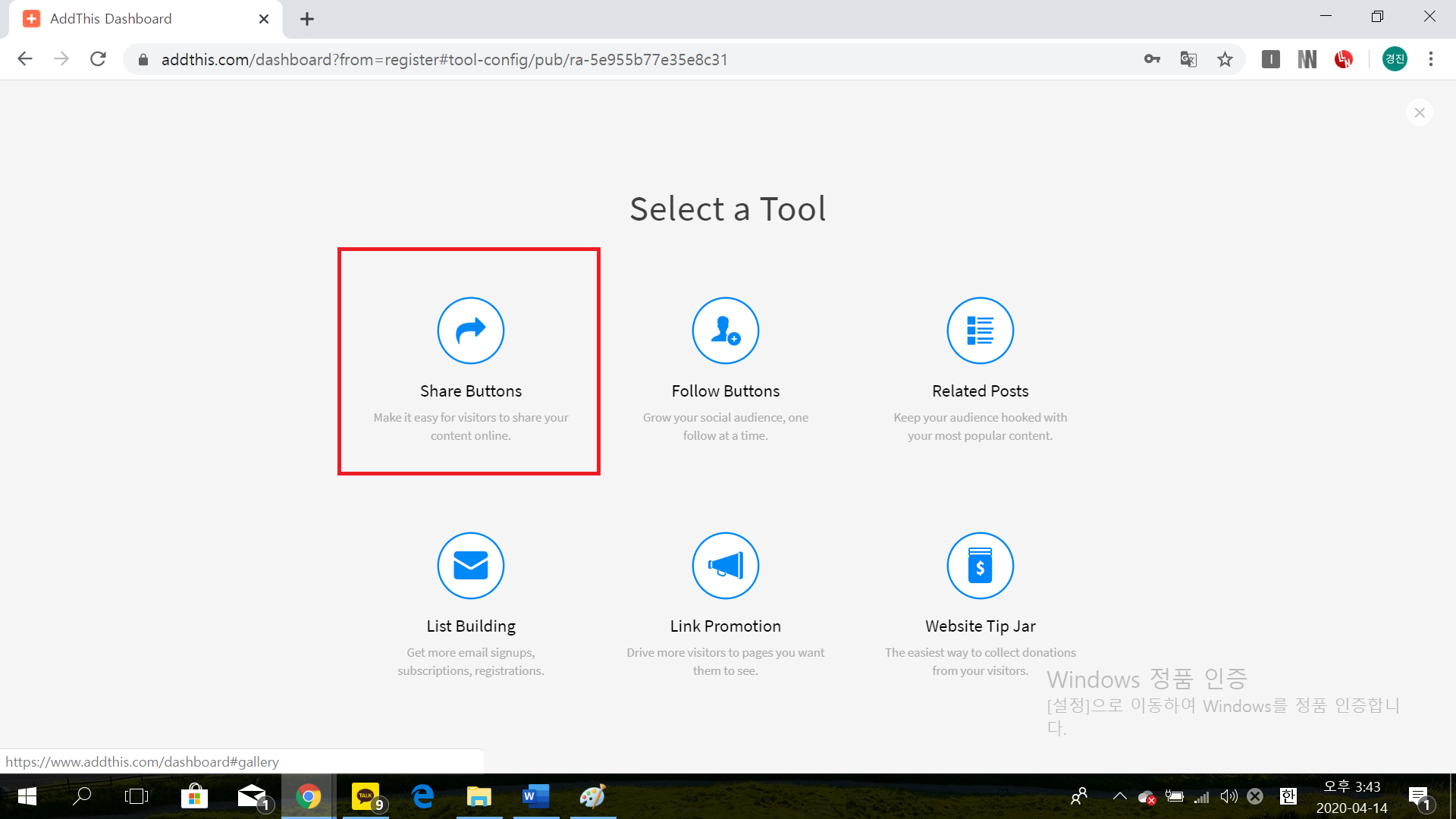Select the Link Promotion megaphone icon
The image size is (1456, 819).
(x=725, y=566)
